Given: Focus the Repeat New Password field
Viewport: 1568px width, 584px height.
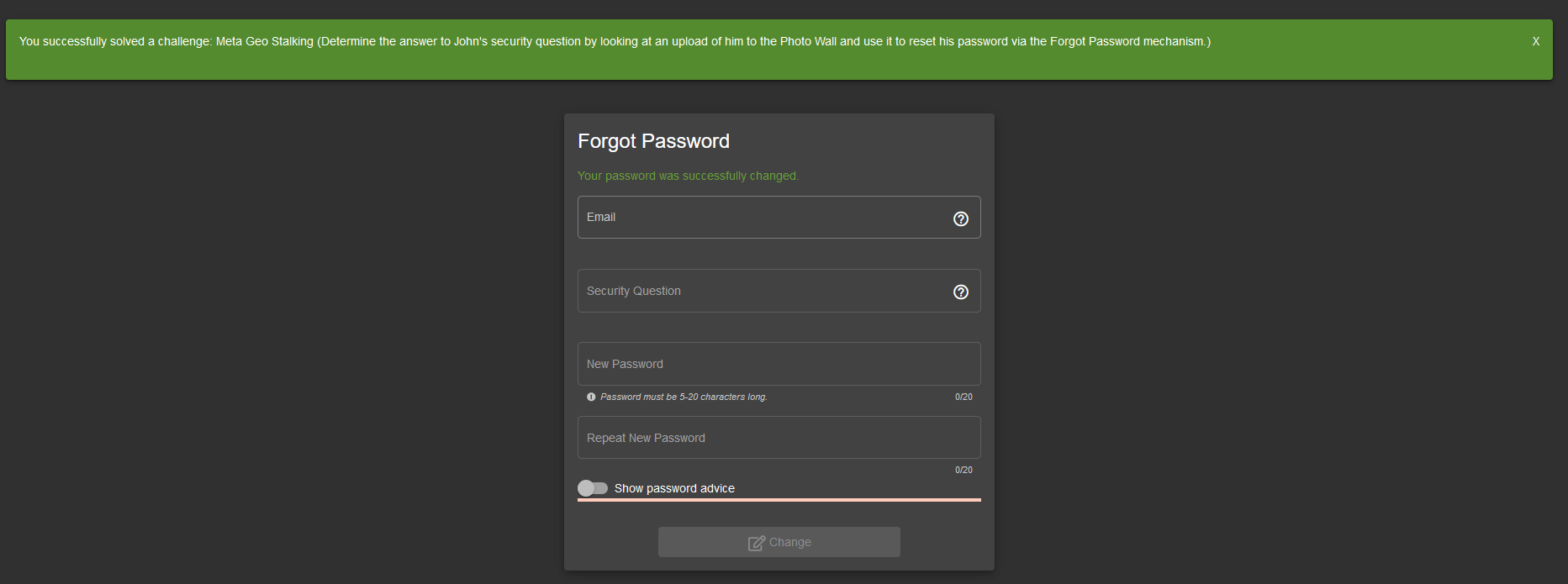Looking at the screenshot, I should (x=779, y=438).
